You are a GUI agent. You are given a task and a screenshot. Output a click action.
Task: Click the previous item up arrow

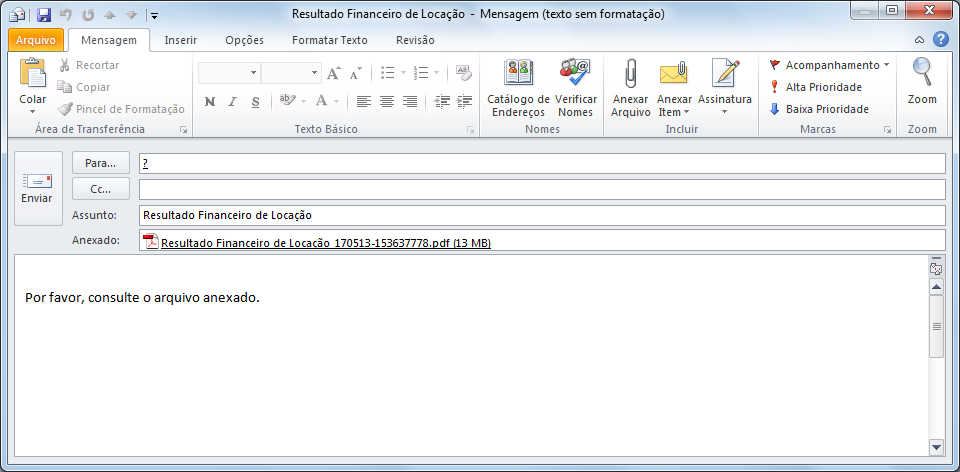(110, 15)
